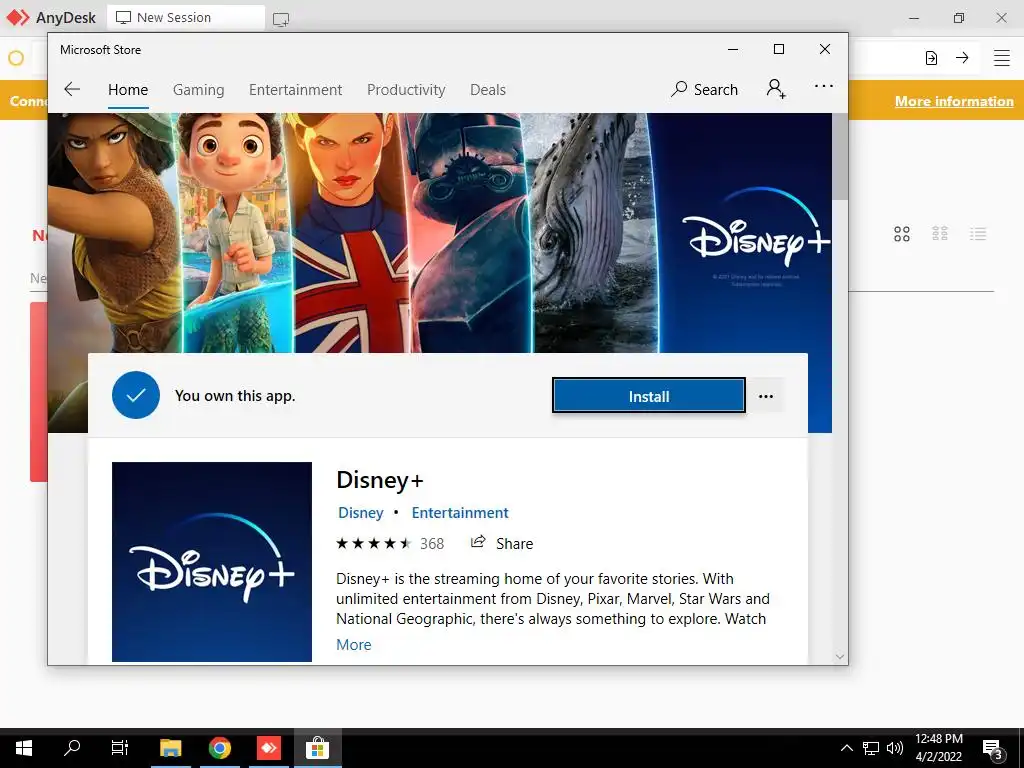1024x768 pixels.
Task: Open the More information link in AnyDesk
Action: pyautogui.click(x=954, y=101)
